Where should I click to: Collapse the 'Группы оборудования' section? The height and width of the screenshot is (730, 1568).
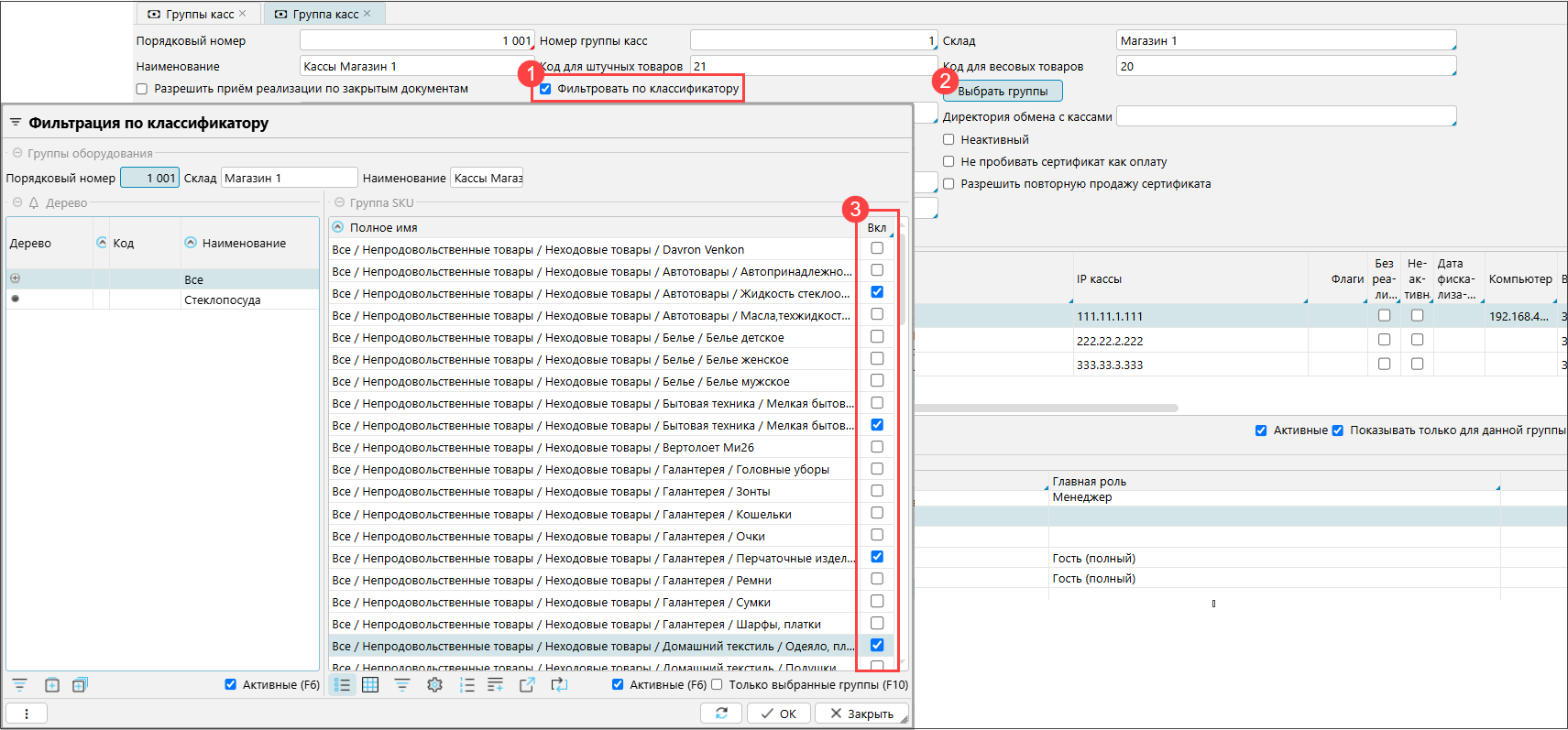coord(16,153)
